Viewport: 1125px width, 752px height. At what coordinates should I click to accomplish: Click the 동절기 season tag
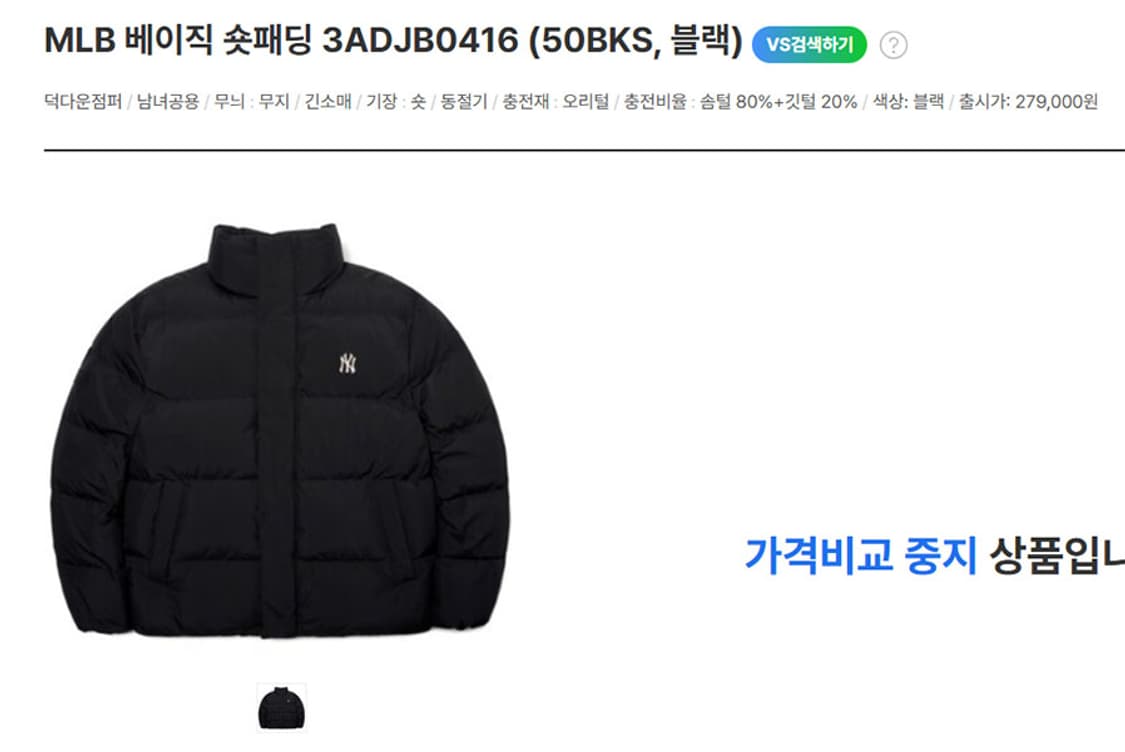point(463,102)
